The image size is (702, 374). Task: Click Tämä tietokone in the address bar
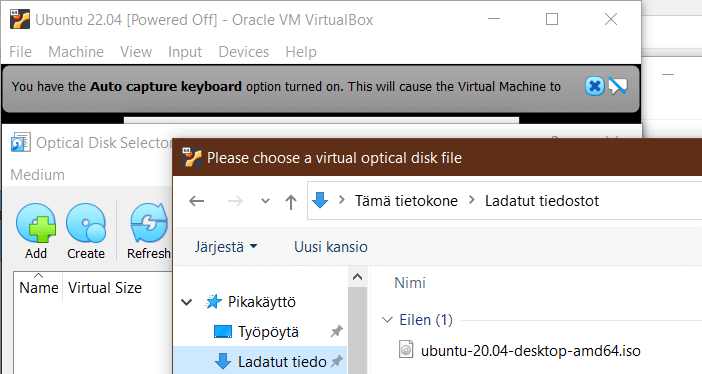tap(406, 201)
